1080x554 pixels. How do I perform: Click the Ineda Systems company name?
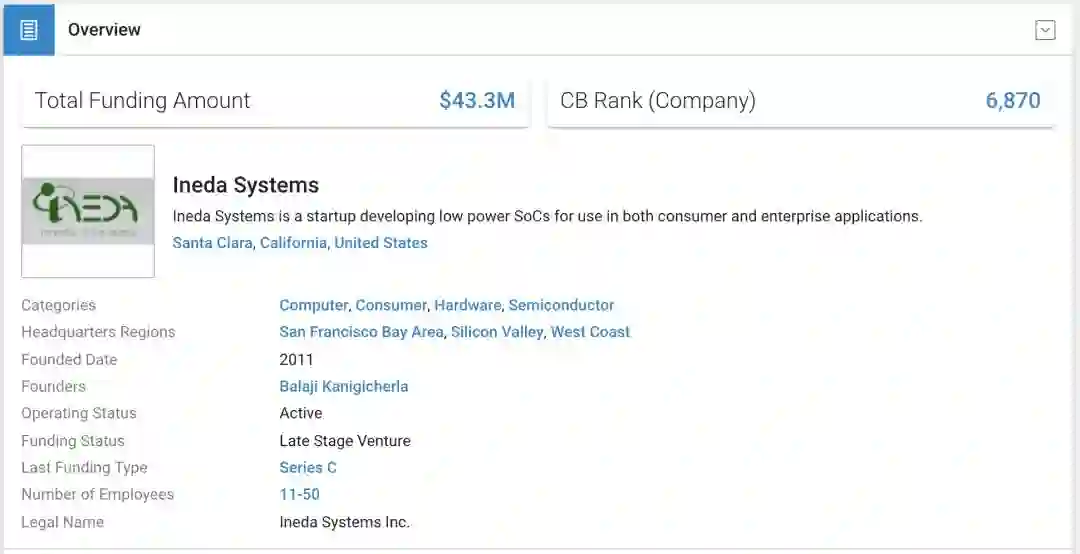[x=246, y=185]
